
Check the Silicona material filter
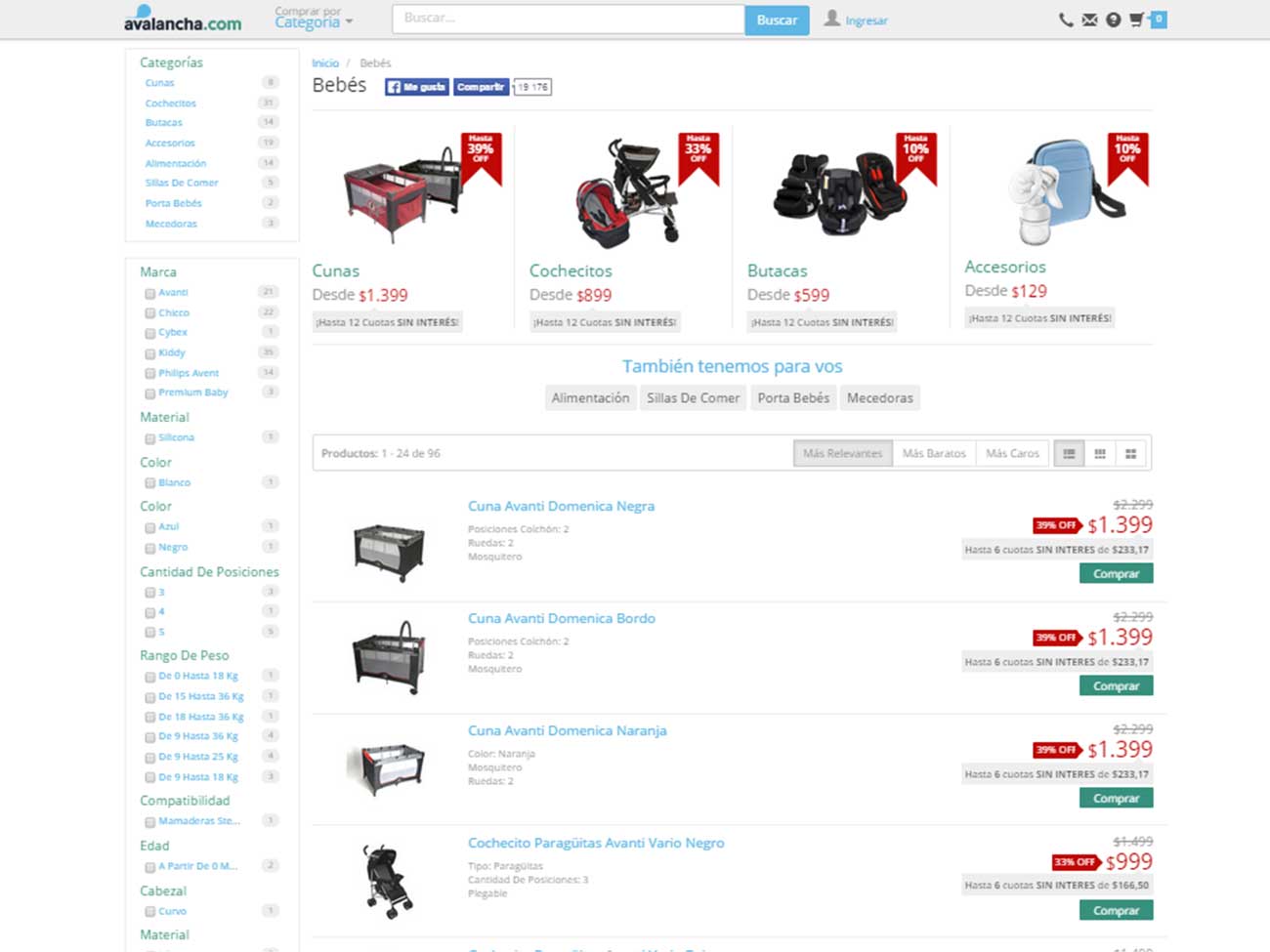tap(150, 438)
